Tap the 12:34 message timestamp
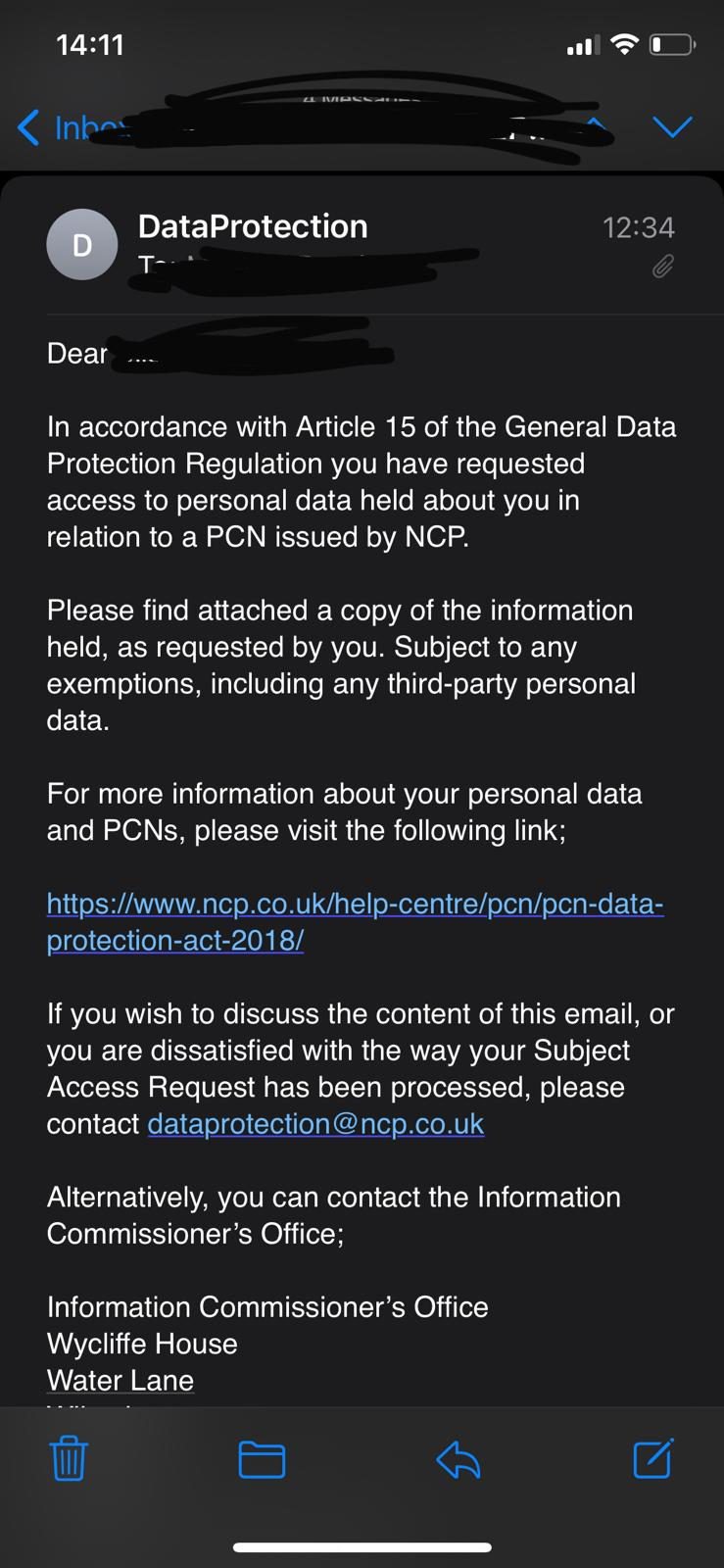Image resolution: width=724 pixels, height=1568 pixels. tap(639, 227)
